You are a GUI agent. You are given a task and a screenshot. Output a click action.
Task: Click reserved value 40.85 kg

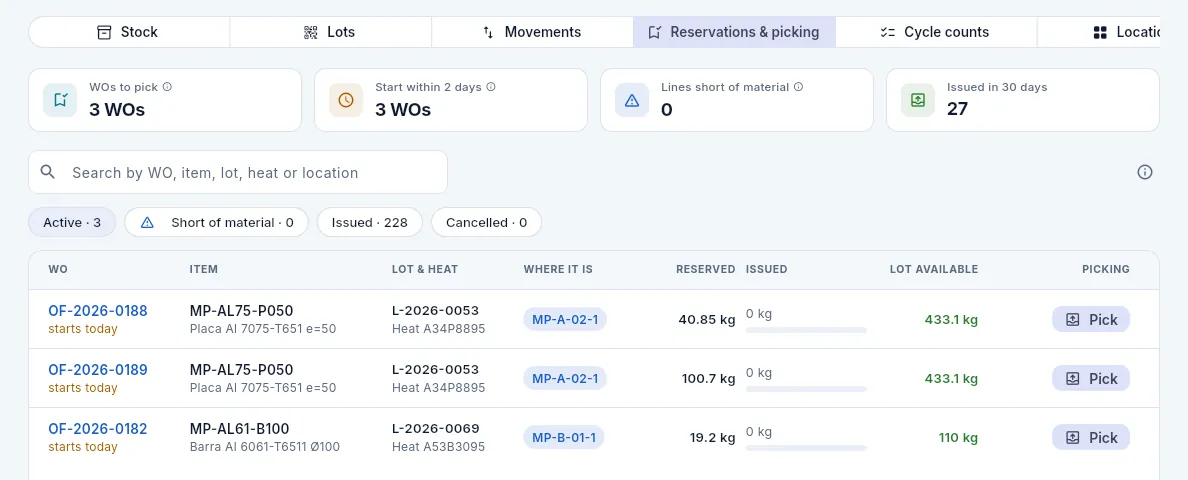coord(707,319)
